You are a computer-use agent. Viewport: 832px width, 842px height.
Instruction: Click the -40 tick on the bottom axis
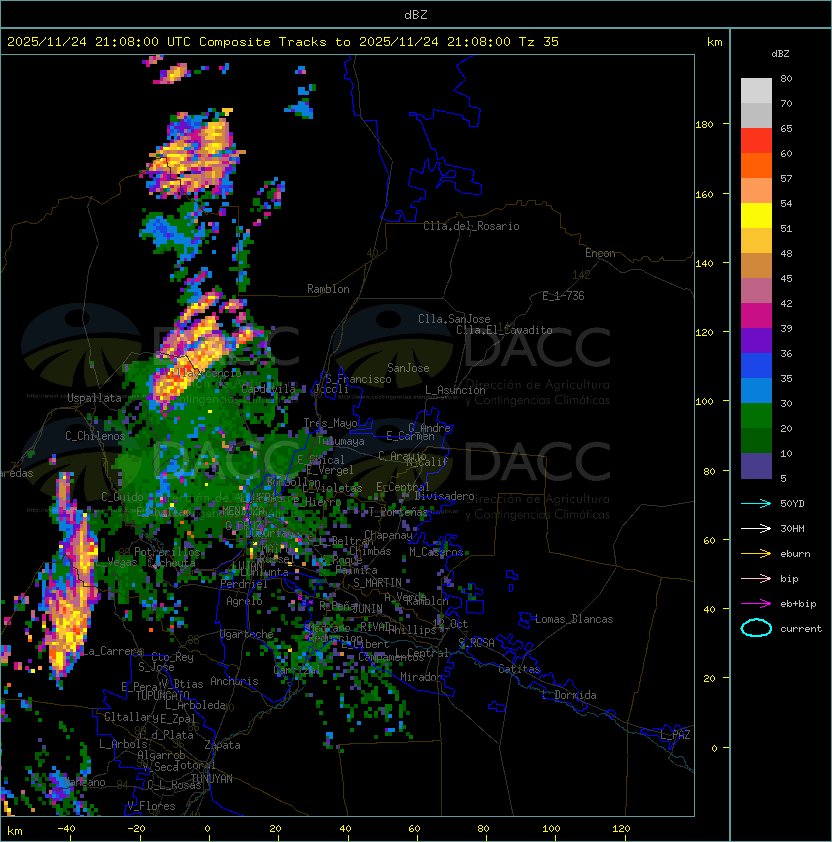(x=66, y=829)
